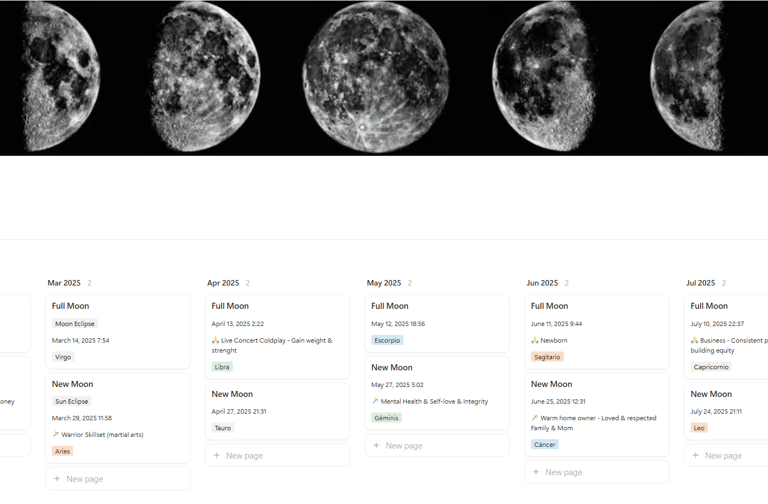Click Mental Health & Self-love & Integrity text
The image size is (768, 504).
tap(434, 401)
